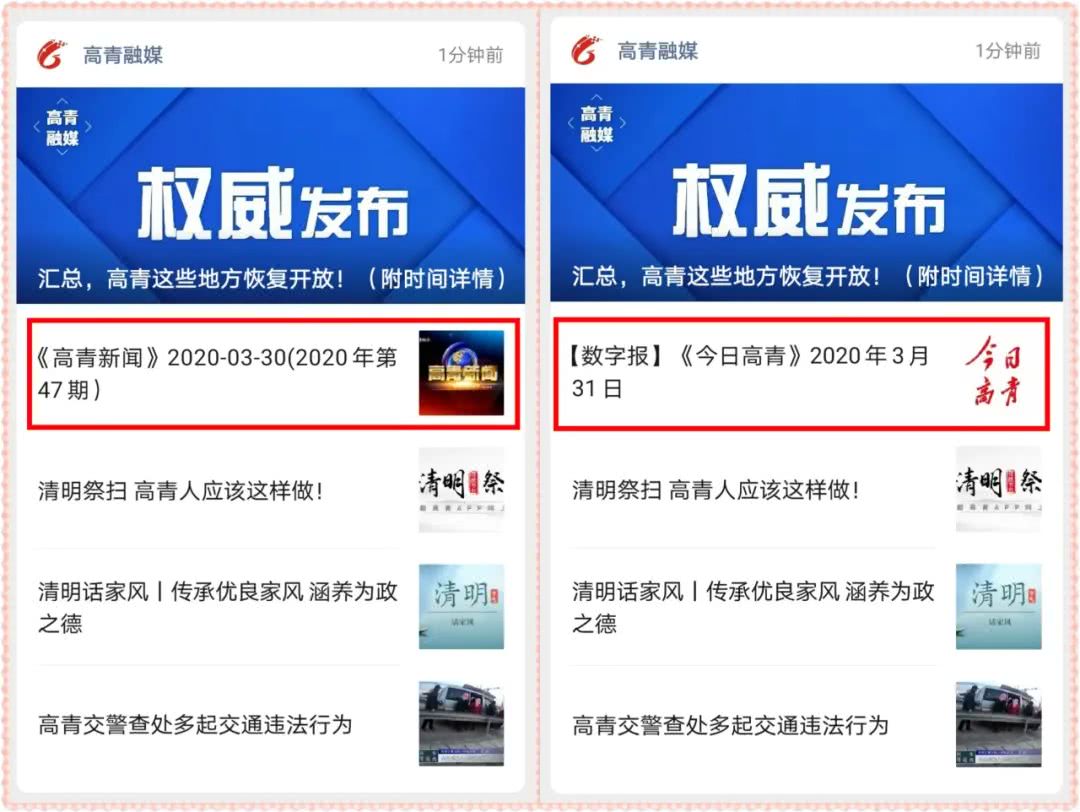This screenshot has height=812, width=1080.
Task: Open 清明祭扫 高青人应该这样做 in left card
Action: click(x=180, y=490)
